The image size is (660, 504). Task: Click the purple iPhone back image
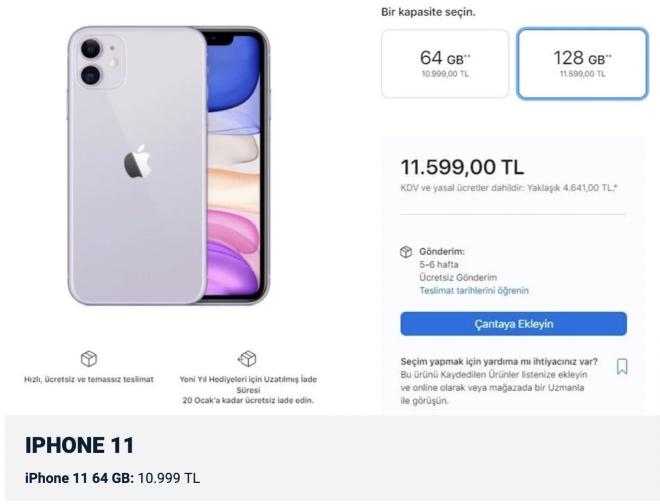pyautogui.click(x=140, y=230)
